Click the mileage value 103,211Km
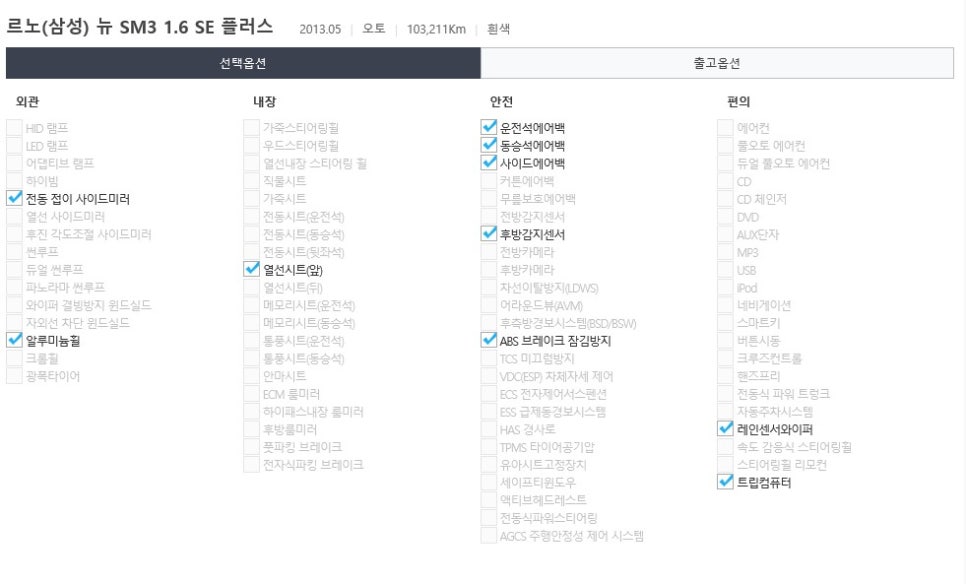 pos(436,29)
